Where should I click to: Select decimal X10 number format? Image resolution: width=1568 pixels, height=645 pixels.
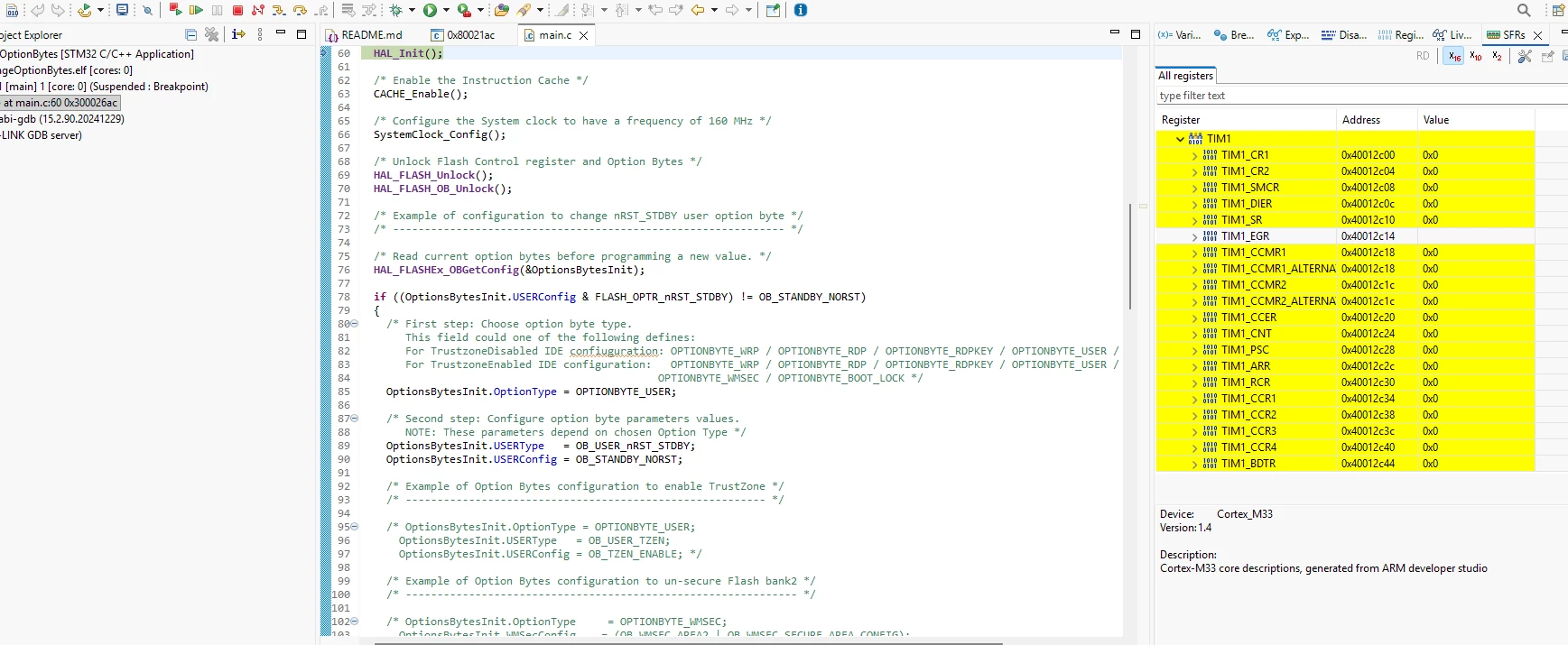pos(1476,56)
